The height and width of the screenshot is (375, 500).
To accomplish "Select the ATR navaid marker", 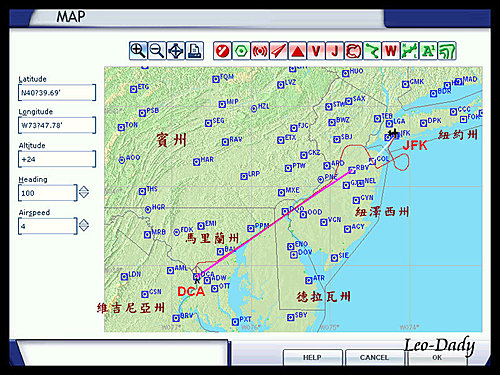I will (309, 280).
